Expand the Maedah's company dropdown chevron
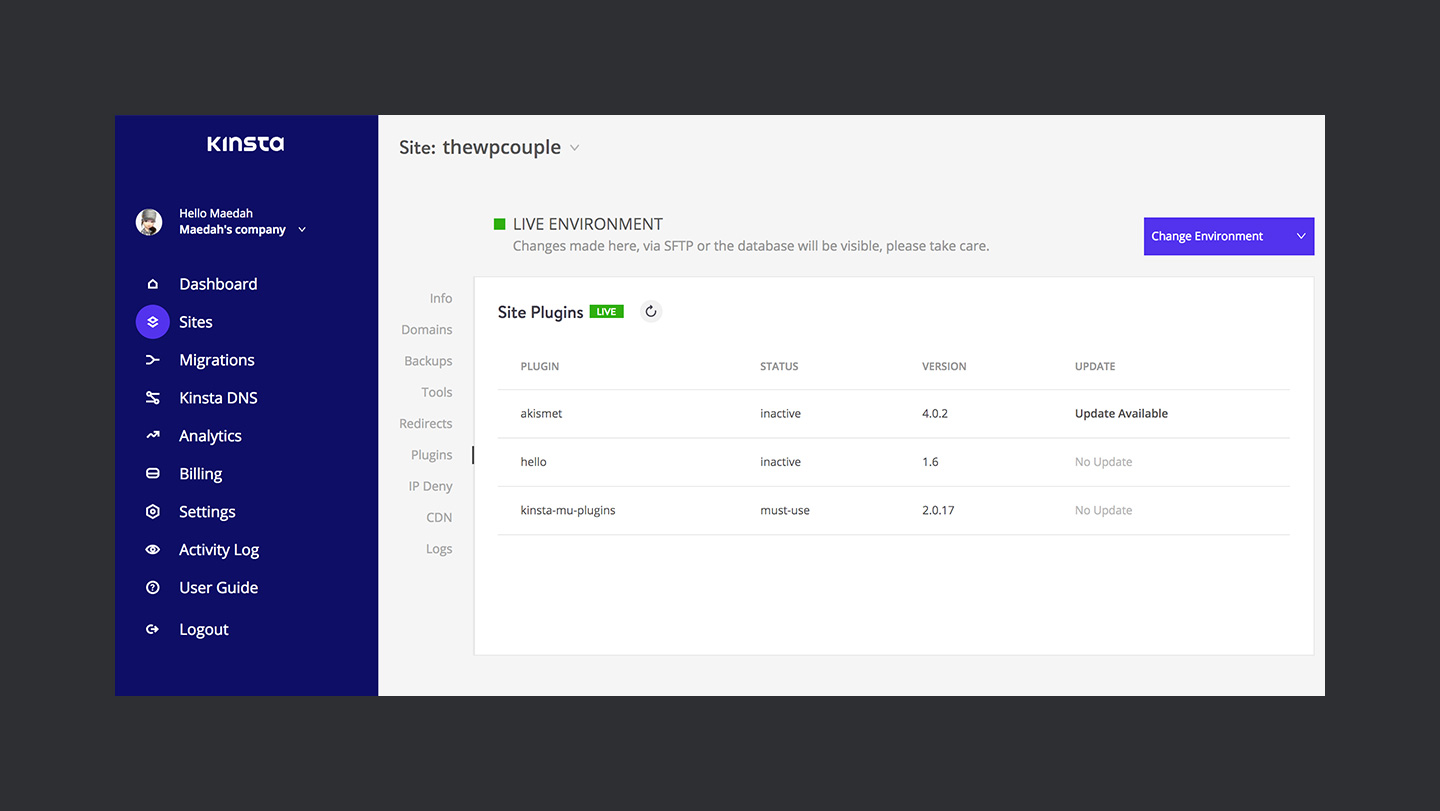Viewport: 1440px width, 811px height. 302,230
